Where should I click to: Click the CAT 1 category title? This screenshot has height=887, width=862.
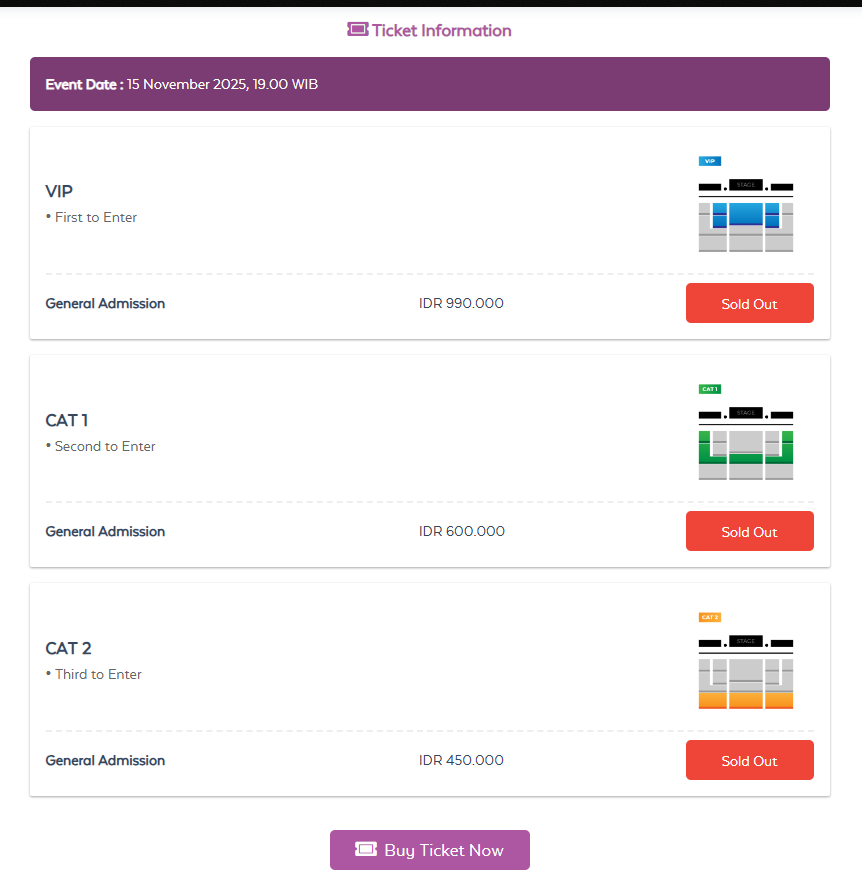click(x=67, y=420)
